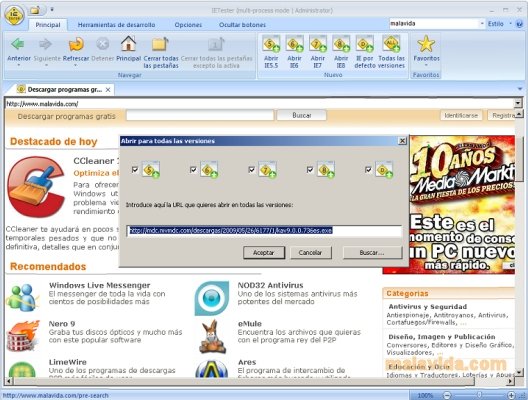The width and height of the screenshot is (528, 400).
Task: Uncheck the IE7 version checkbox in dialog
Action: 252,169
